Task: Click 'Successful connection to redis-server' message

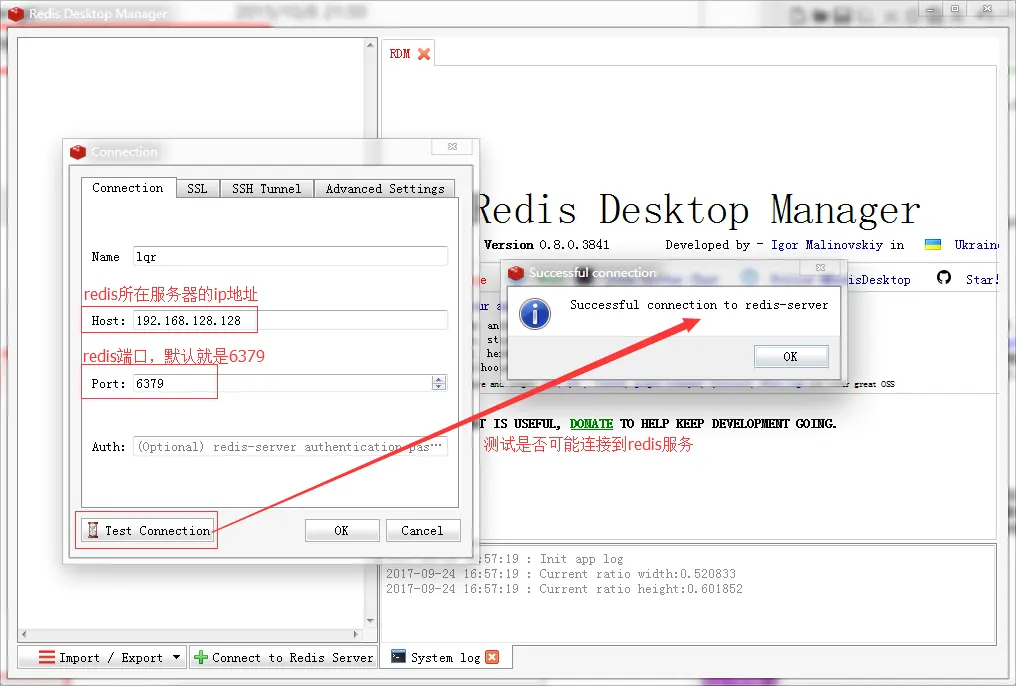Action: pyautogui.click(x=699, y=304)
